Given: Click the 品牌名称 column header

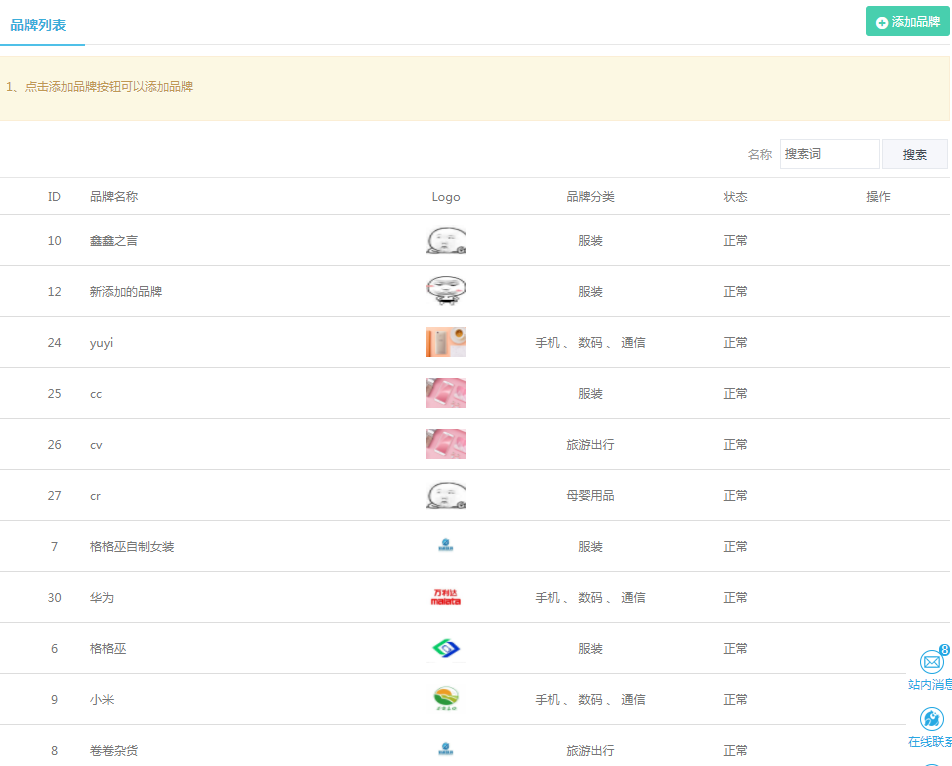Looking at the screenshot, I should tap(114, 197).
